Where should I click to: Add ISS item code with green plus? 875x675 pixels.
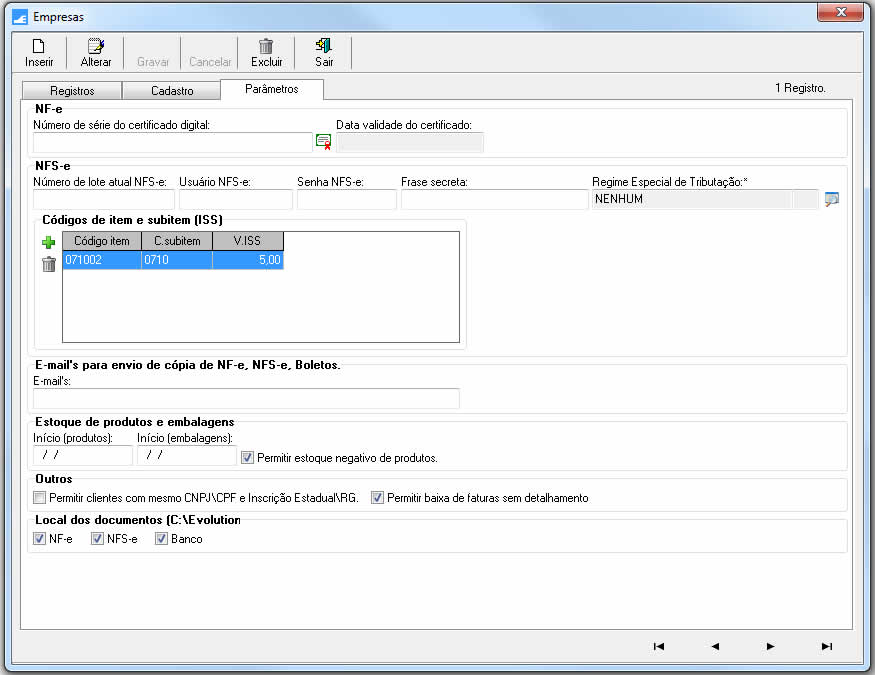tap(48, 242)
